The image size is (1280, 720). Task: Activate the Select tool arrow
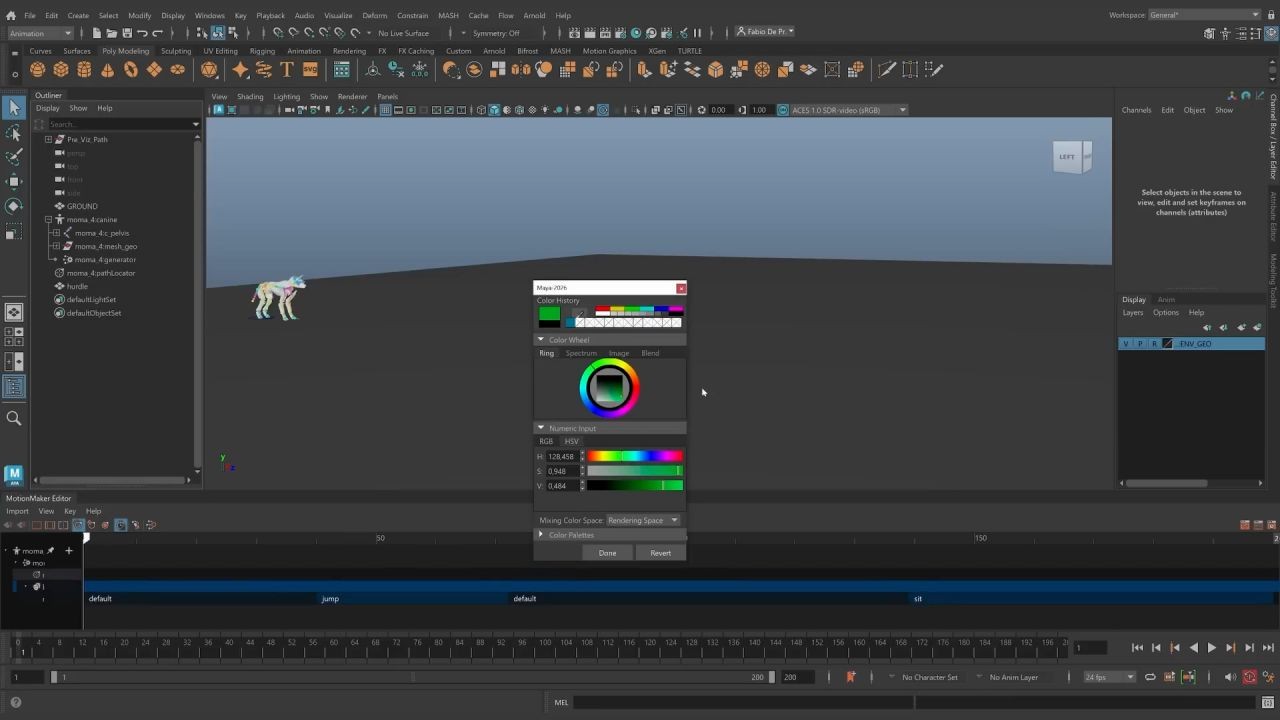coord(14,108)
